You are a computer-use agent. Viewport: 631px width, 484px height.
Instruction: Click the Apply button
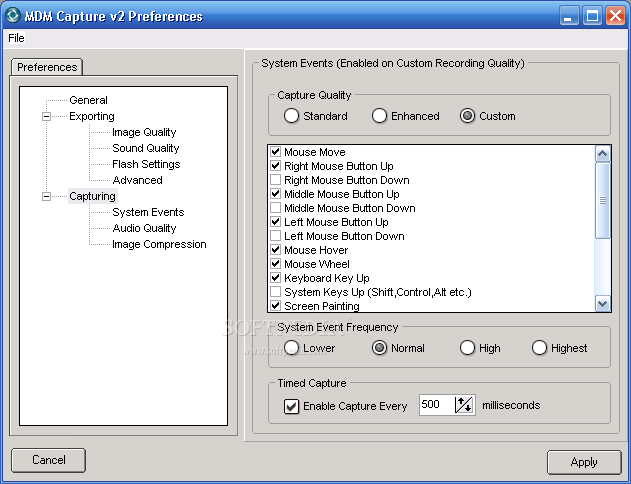(x=584, y=462)
